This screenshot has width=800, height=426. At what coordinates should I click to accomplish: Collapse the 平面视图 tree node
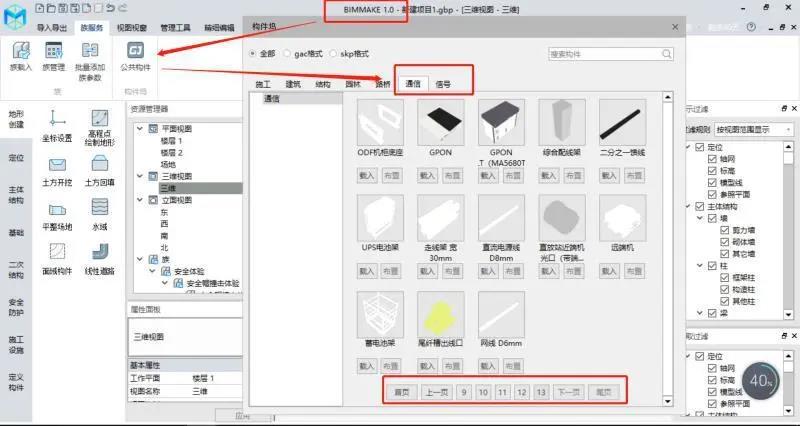click(139, 129)
